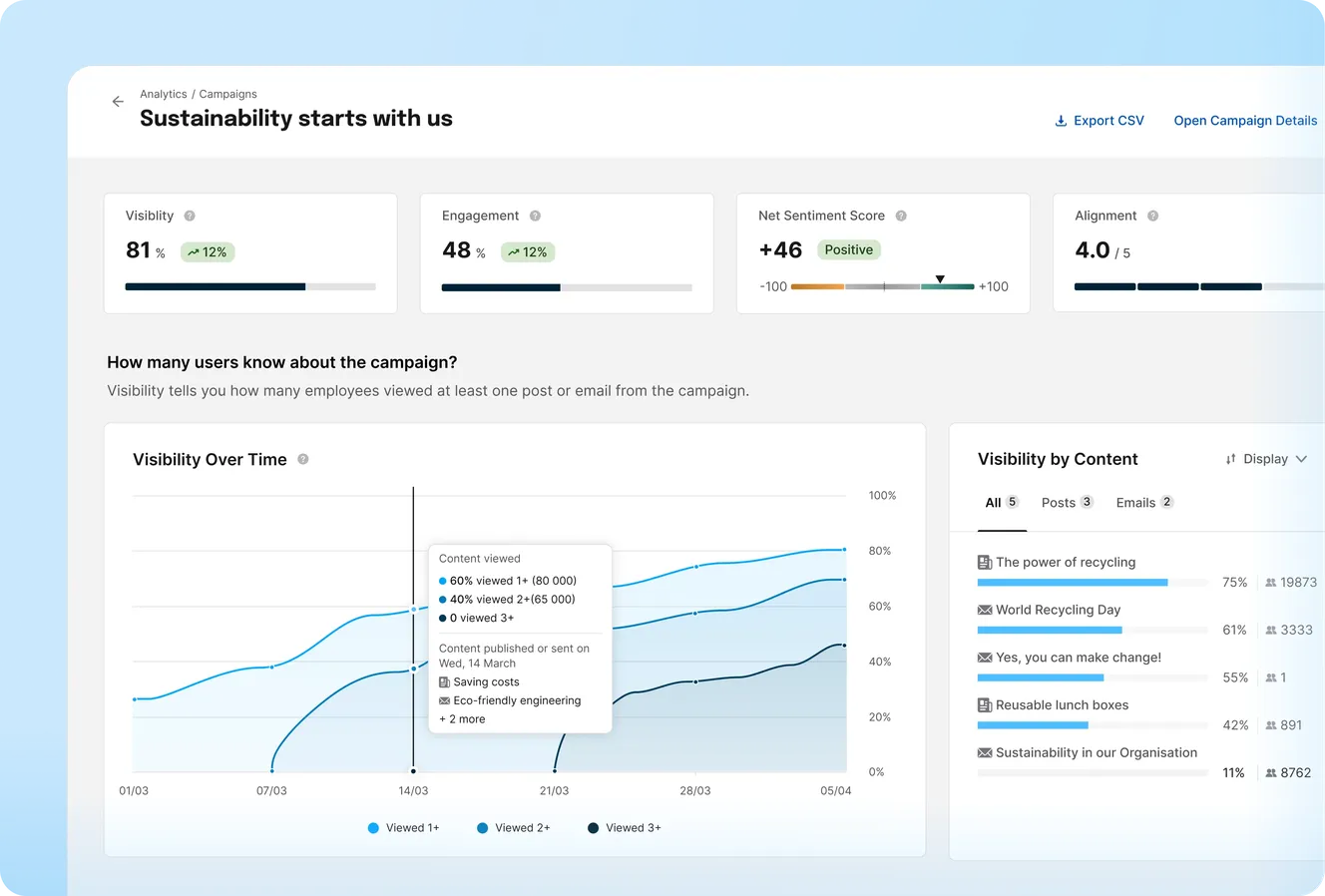Click post icon for Reusable lunch boxes
The height and width of the screenshot is (896, 1325).
985,705
